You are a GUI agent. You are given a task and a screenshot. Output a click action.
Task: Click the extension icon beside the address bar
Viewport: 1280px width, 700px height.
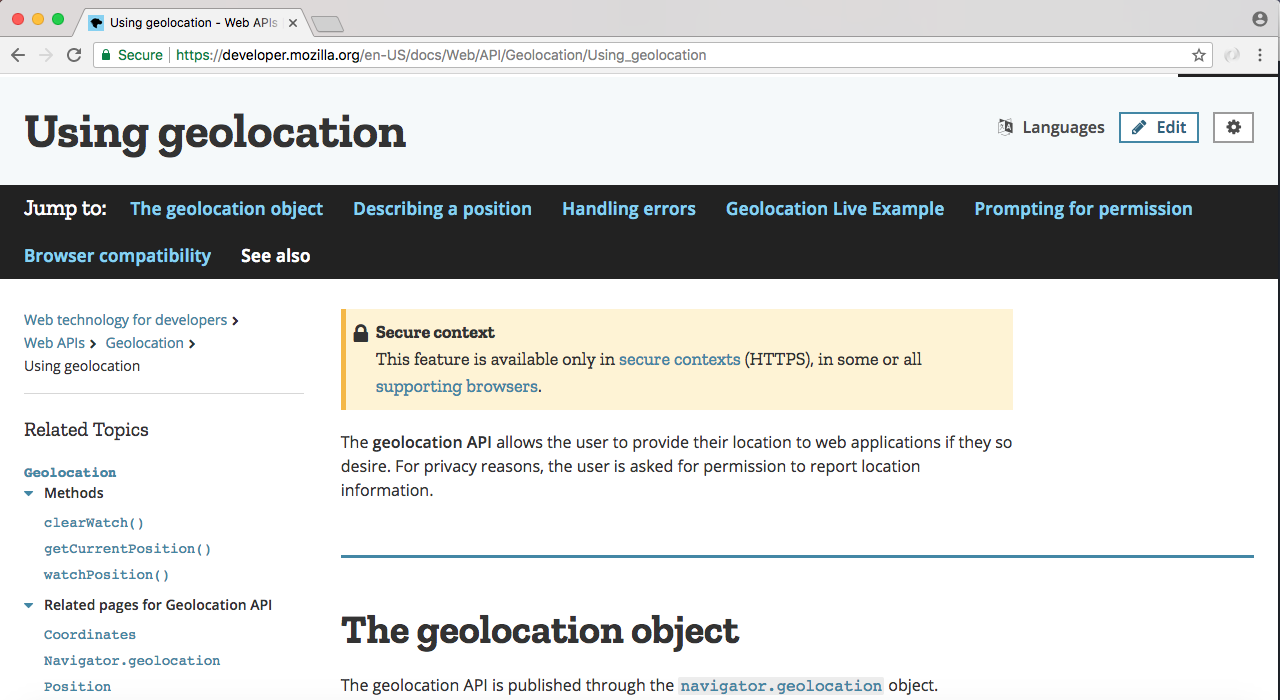pyautogui.click(x=1233, y=55)
